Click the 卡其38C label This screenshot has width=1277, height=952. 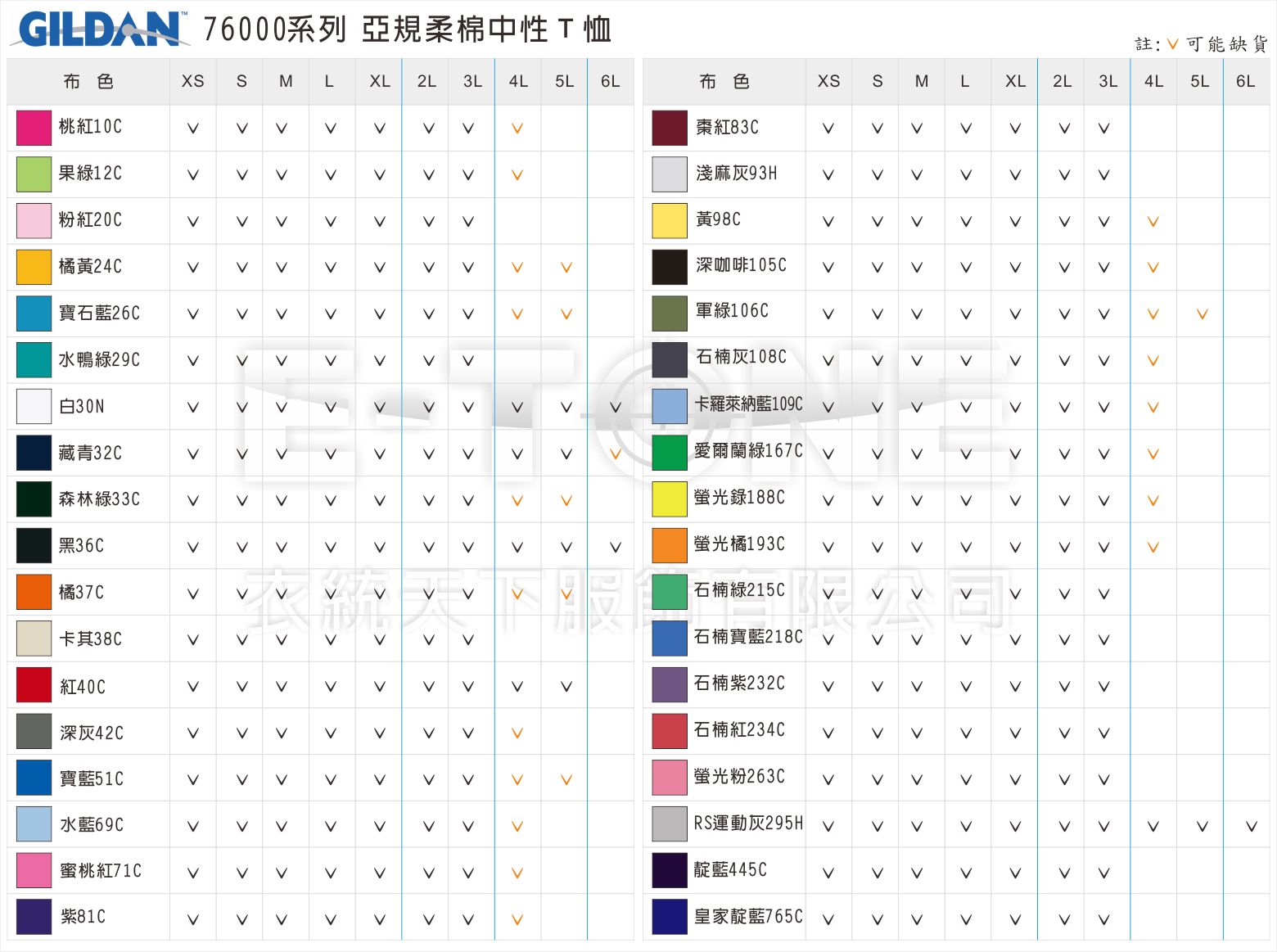(90, 638)
